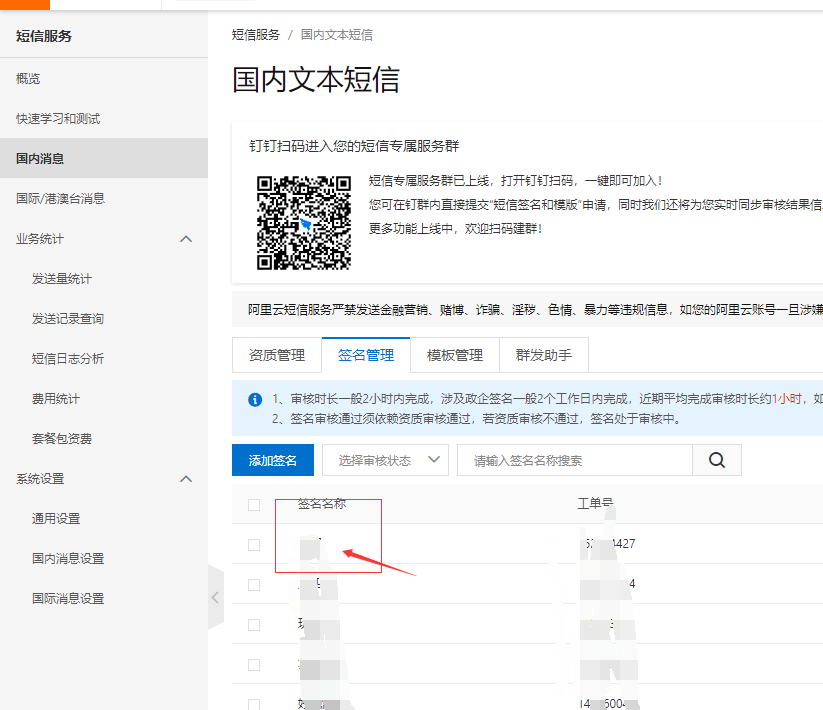Click the blue info icon in notice
This screenshot has width=823, height=710.
(255, 400)
